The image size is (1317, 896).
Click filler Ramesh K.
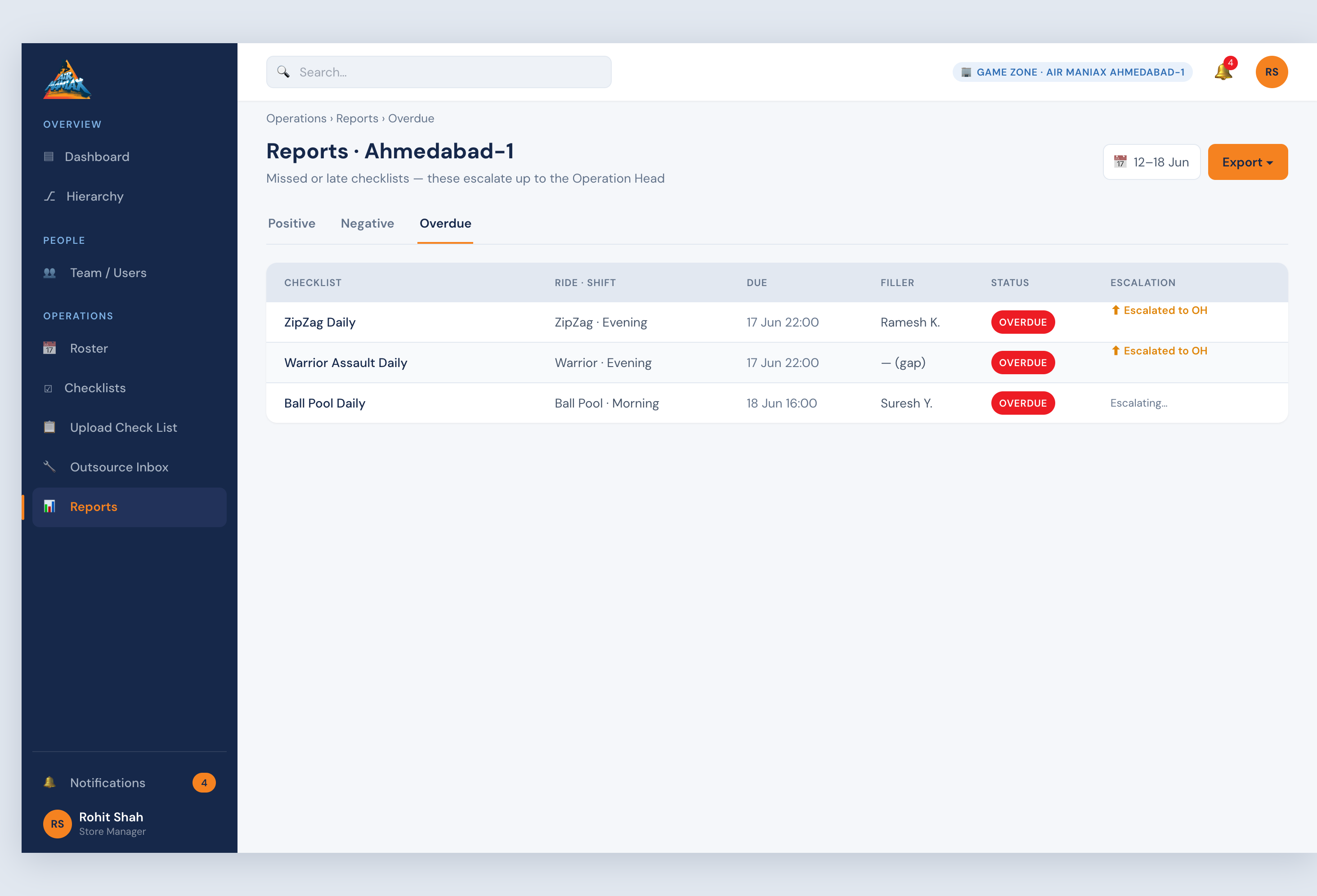[x=909, y=322]
